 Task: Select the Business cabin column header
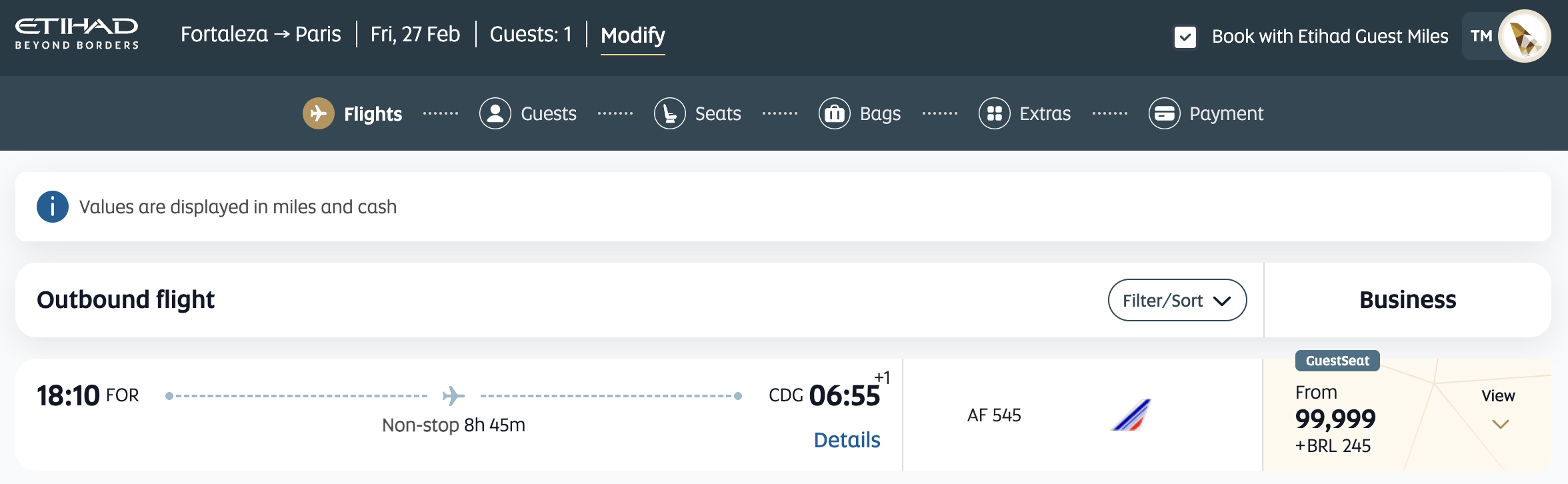(x=1407, y=300)
